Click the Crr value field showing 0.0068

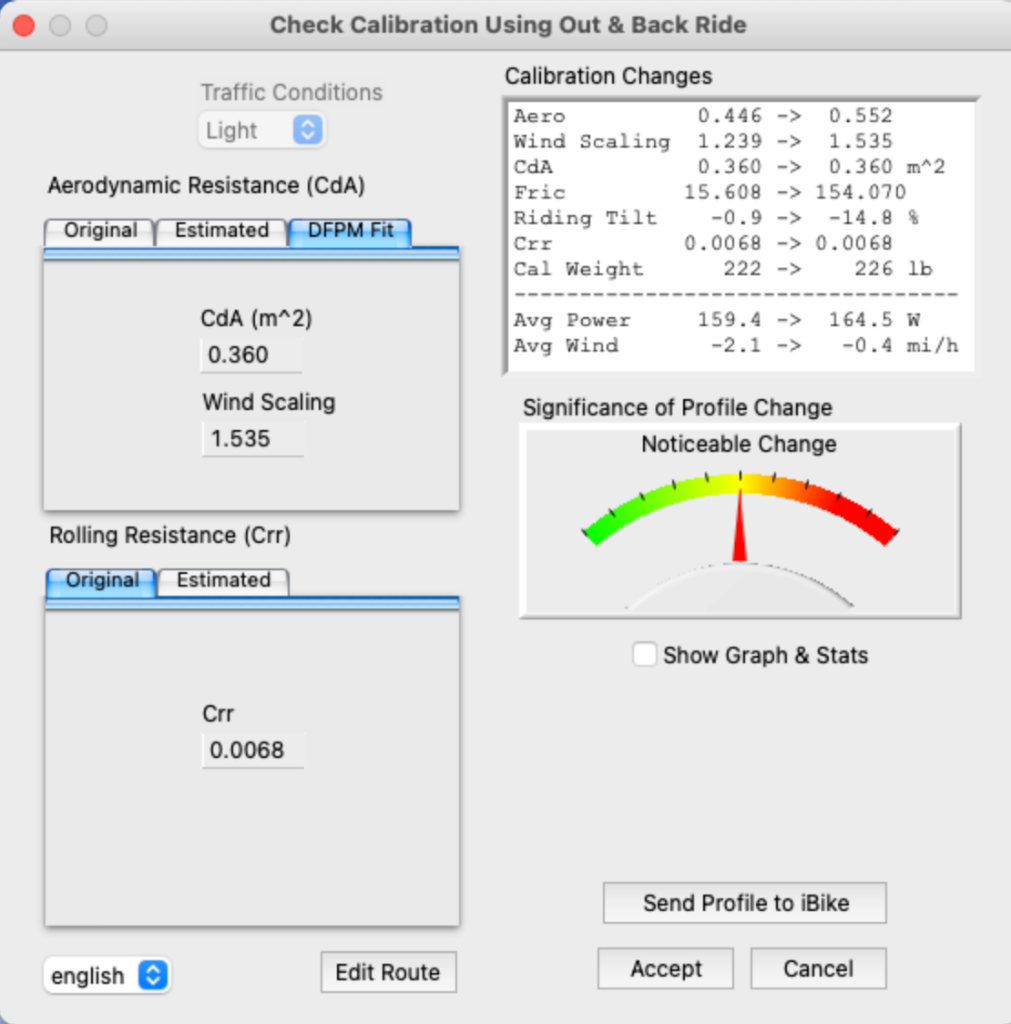click(x=252, y=749)
